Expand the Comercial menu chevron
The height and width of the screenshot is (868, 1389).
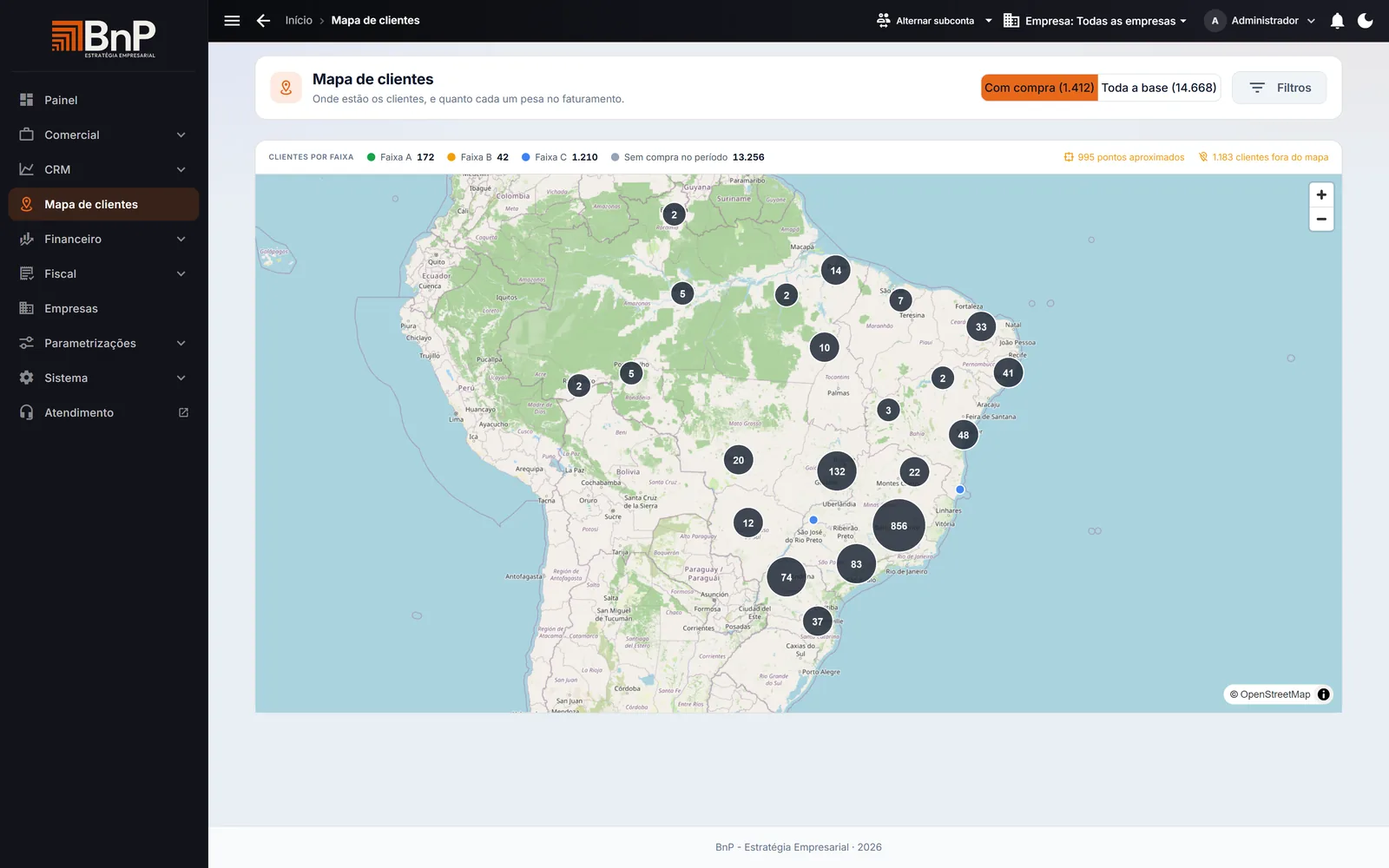(181, 135)
